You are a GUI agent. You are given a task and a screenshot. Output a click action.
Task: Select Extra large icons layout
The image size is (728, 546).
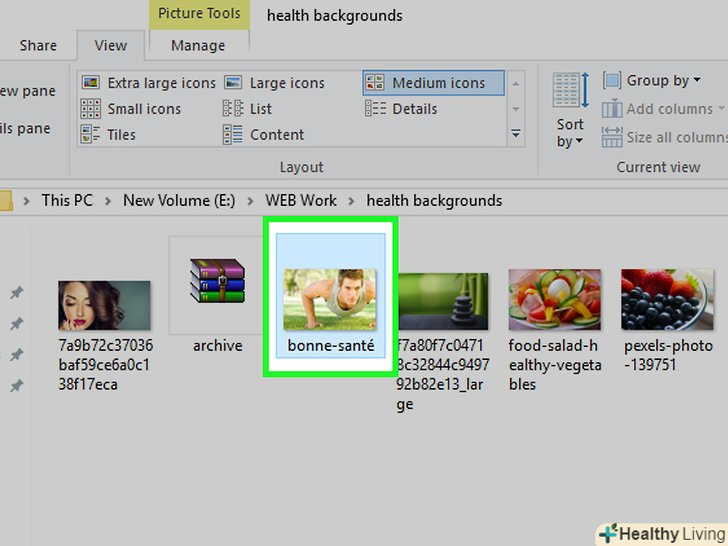(149, 83)
